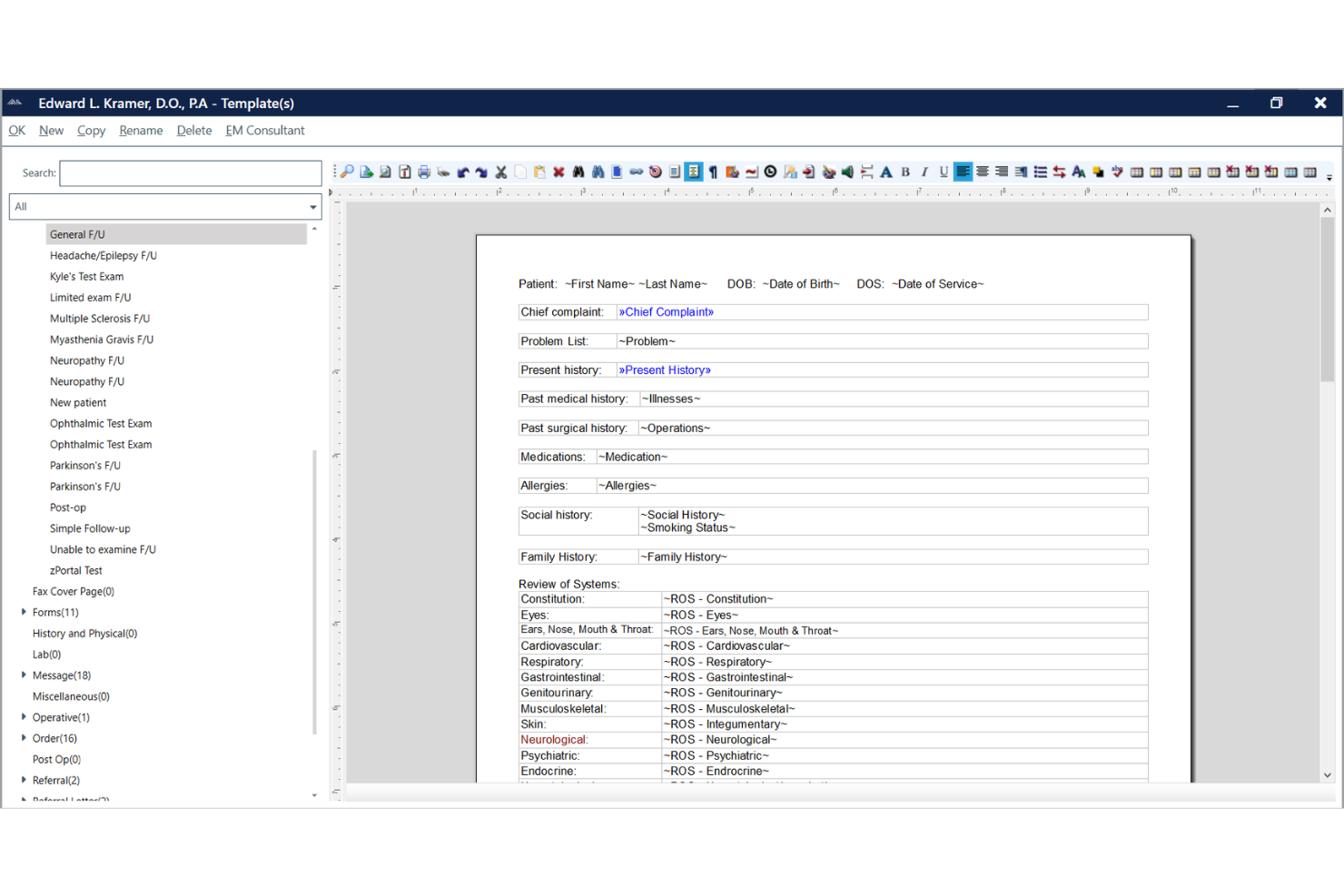Open the bulleted list icon
Screen dimensions: 1344x896
[x=1040, y=171]
